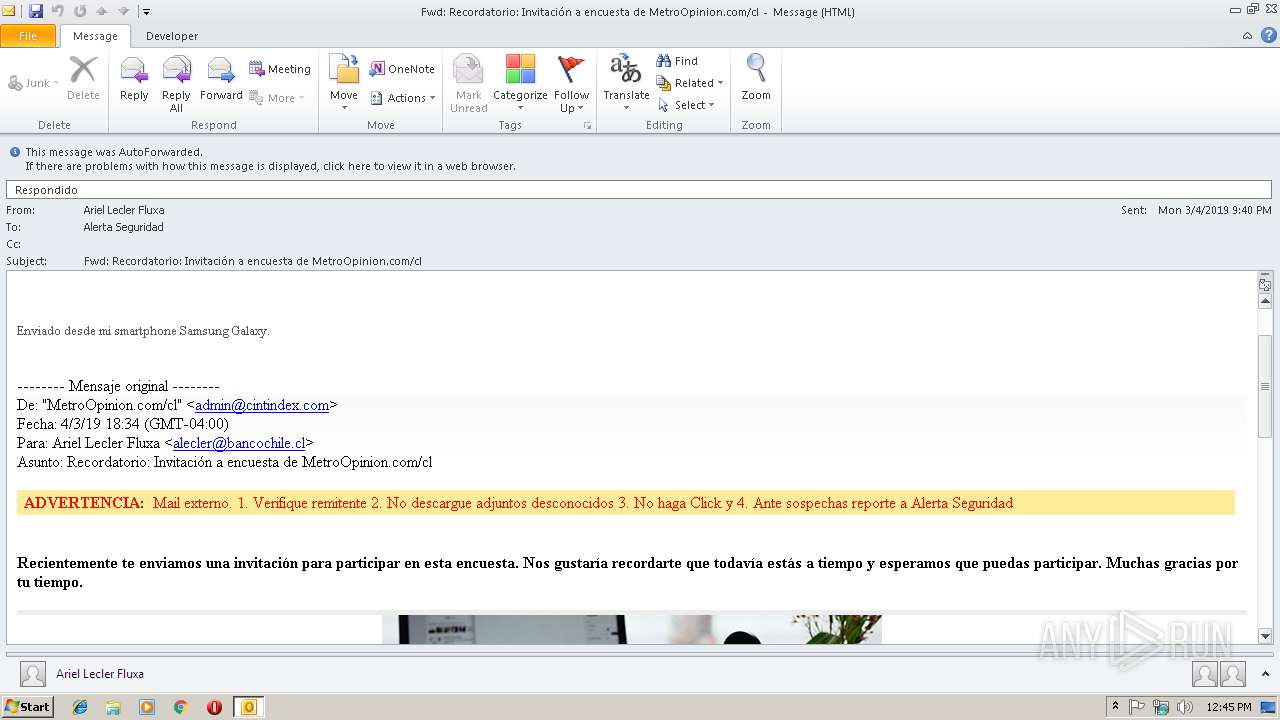Click Reply All
The height and width of the screenshot is (720, 1280).
coord(176,84)
